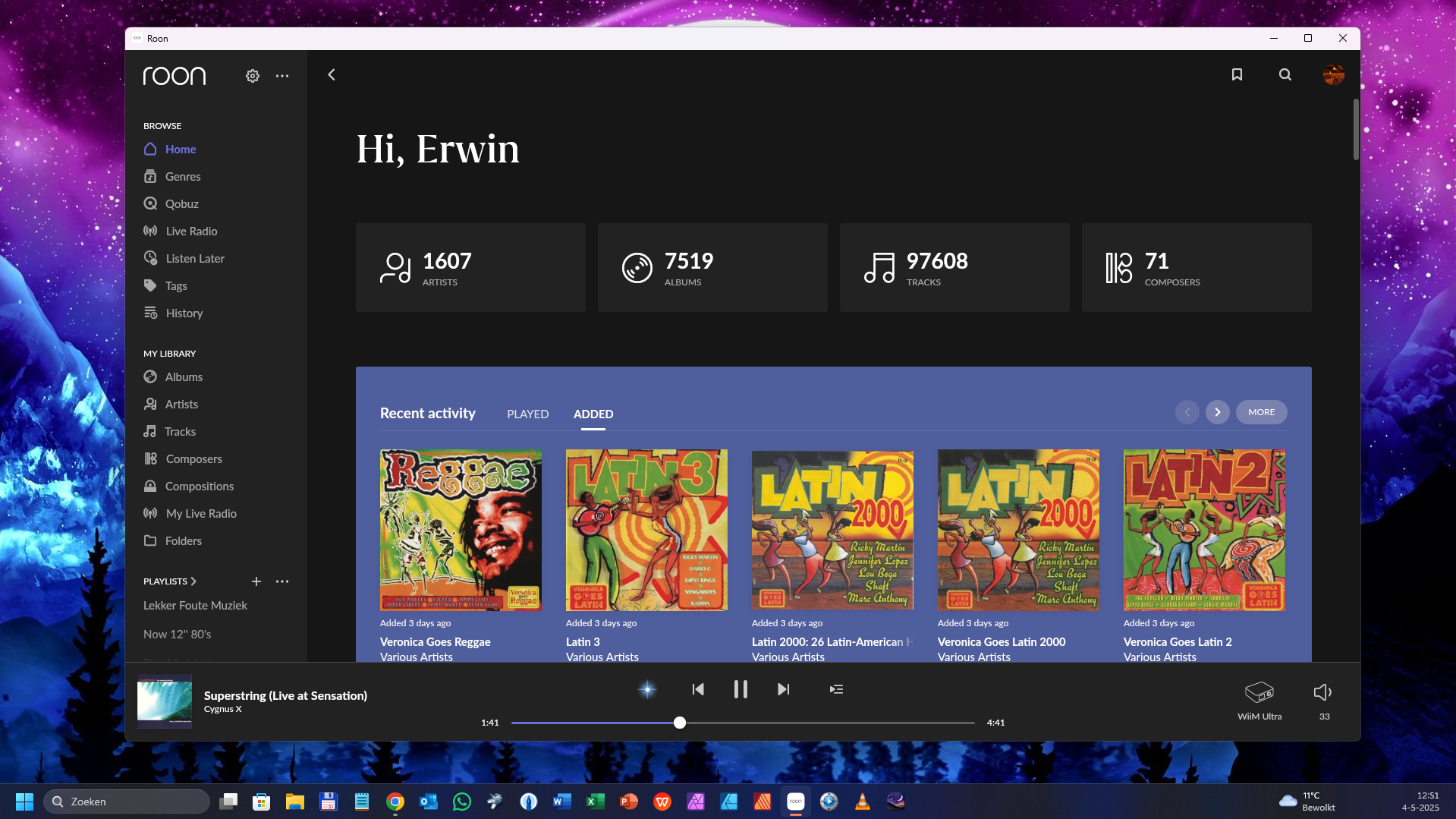Image resolution: width=1456 pixels, height=819 pixels.
Task: Click the MORE button in Recent activity
Action: coord(1261,412)
